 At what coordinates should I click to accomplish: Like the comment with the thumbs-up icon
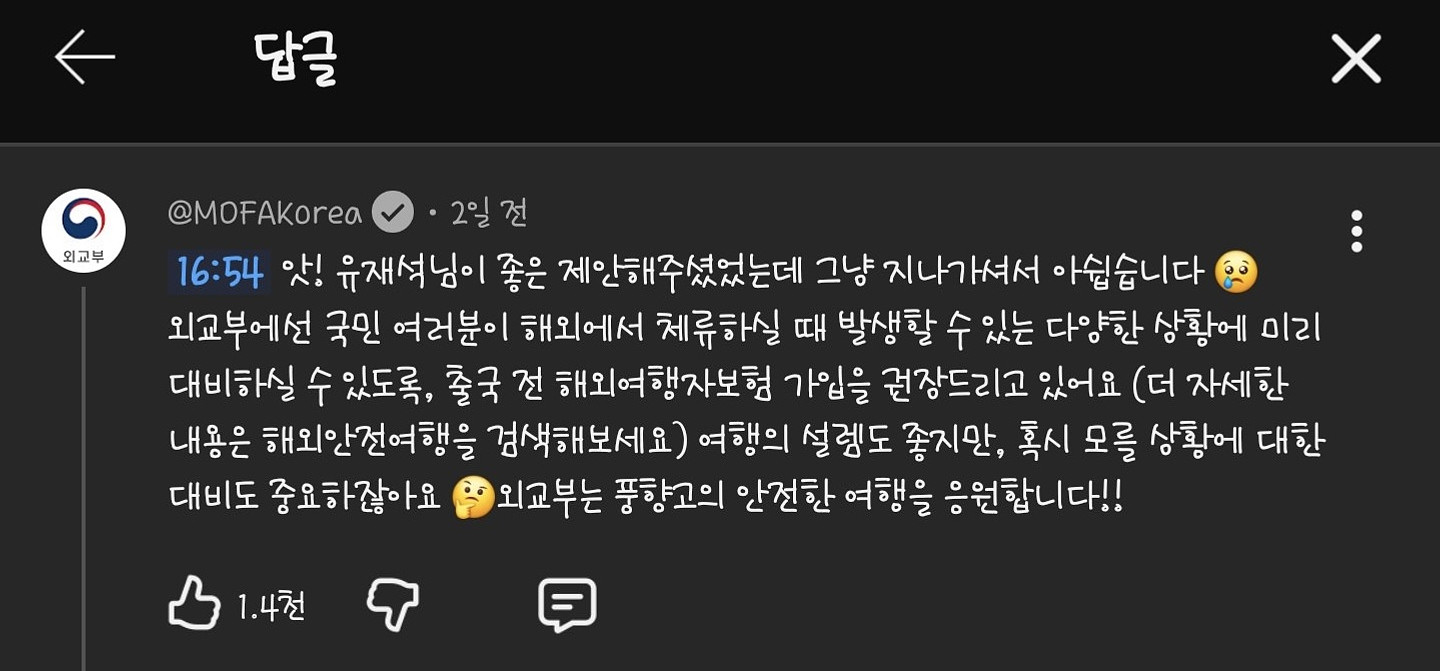click(194, 604)
